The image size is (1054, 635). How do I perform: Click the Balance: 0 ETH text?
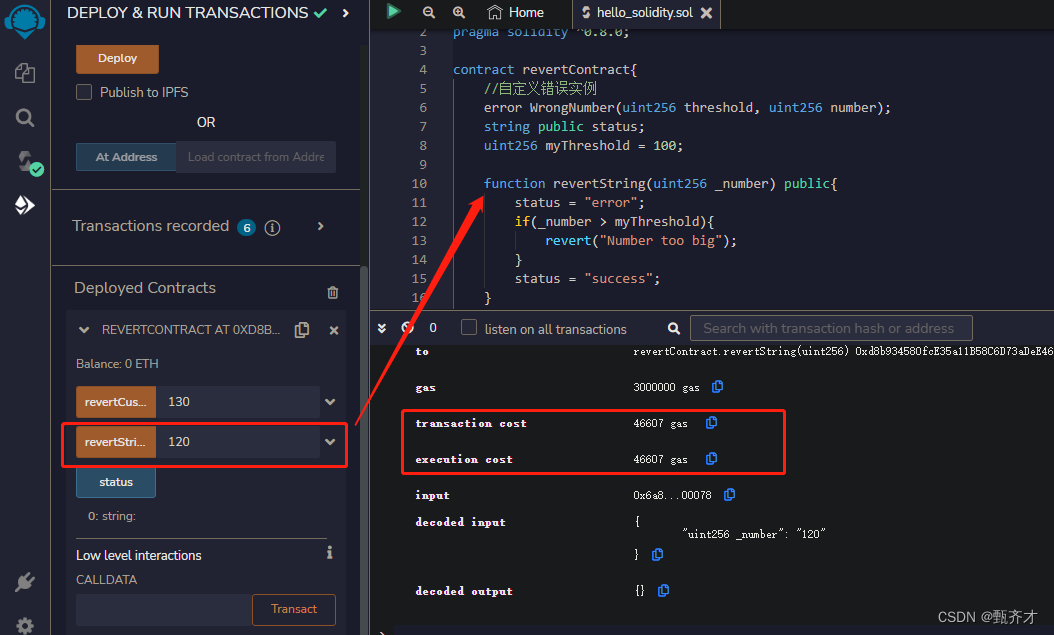coord(117,364)
